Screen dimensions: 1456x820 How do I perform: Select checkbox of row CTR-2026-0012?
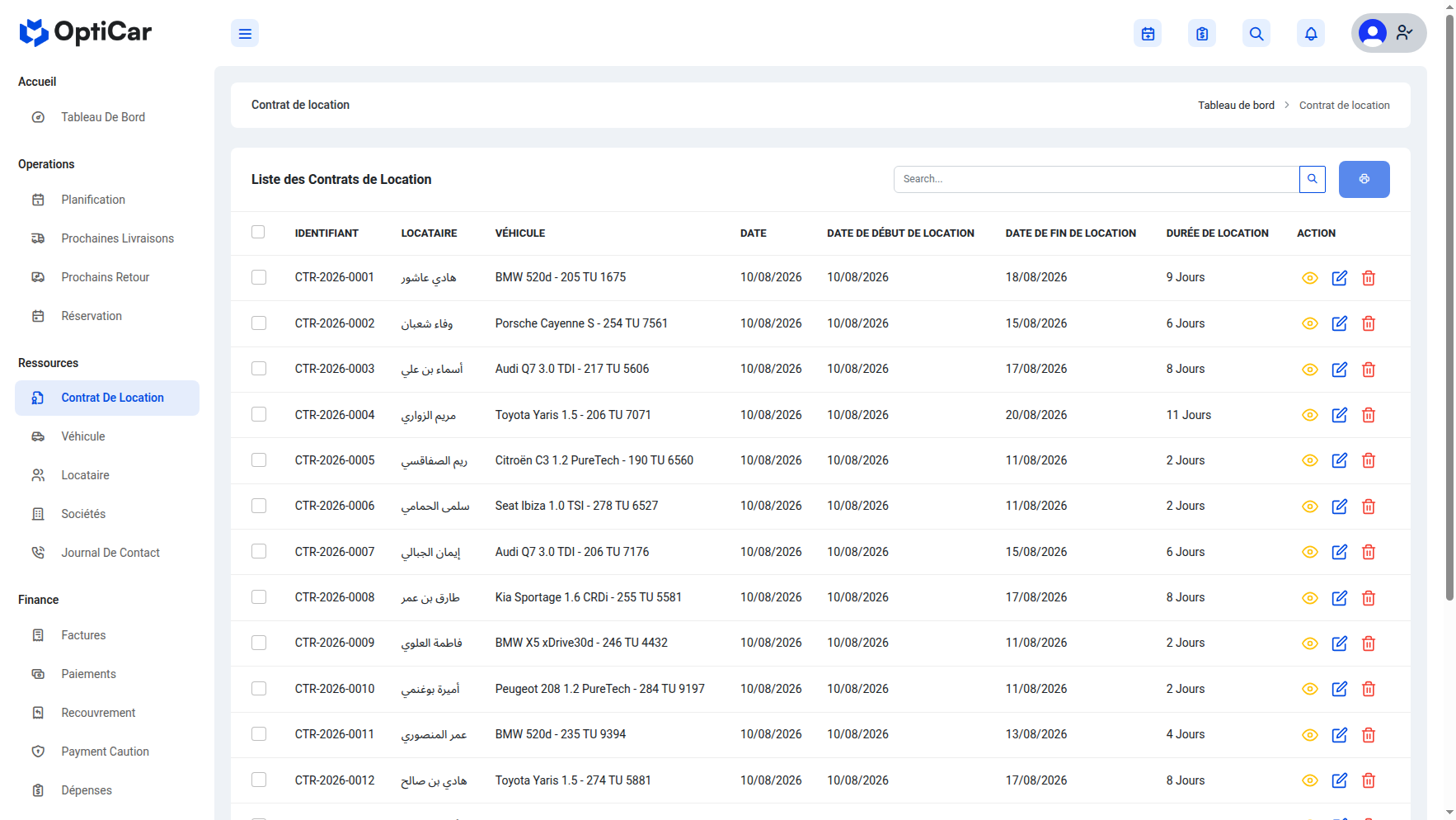tap(259, 780)
